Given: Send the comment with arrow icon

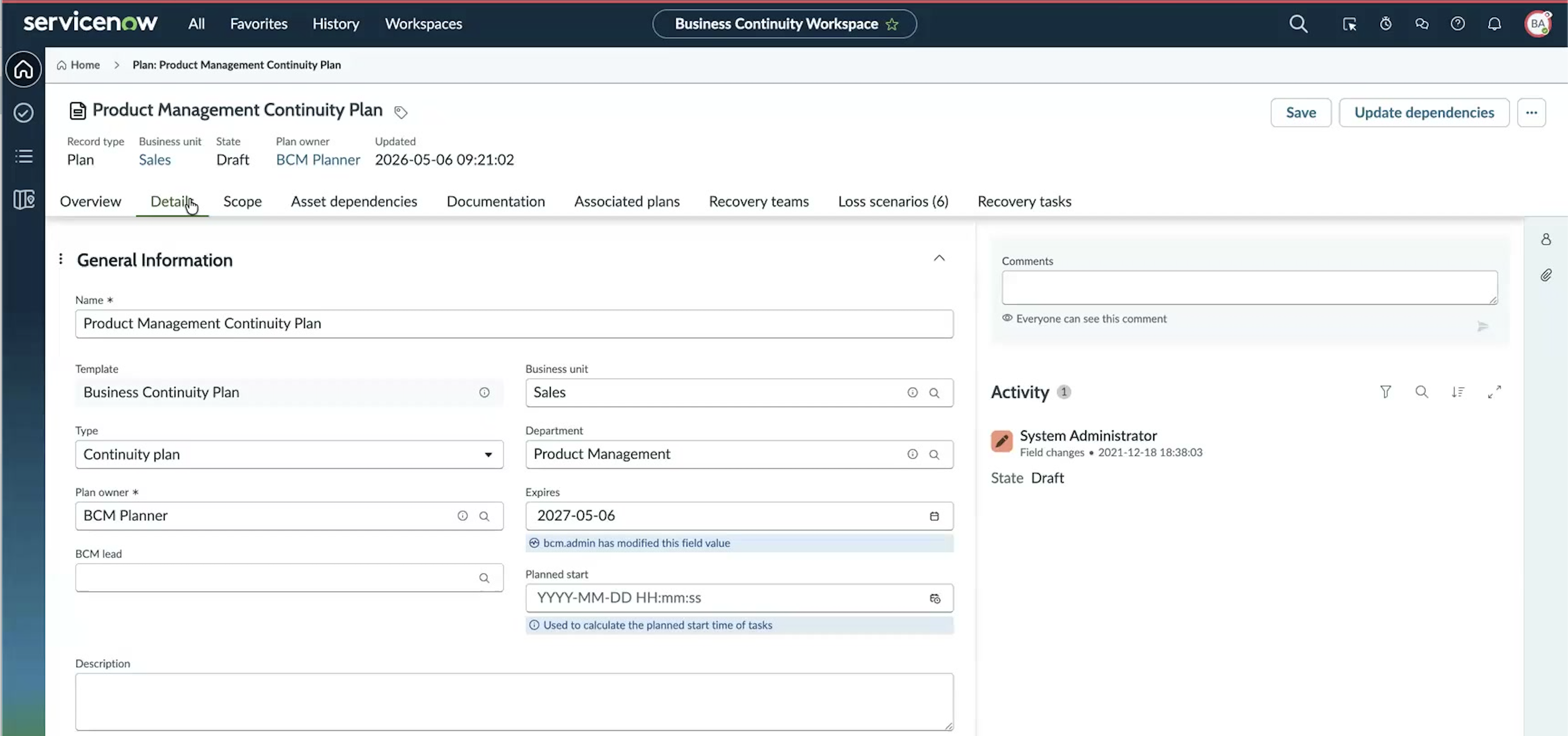Looking at the screenshot, I should (x=1482, y=326).
